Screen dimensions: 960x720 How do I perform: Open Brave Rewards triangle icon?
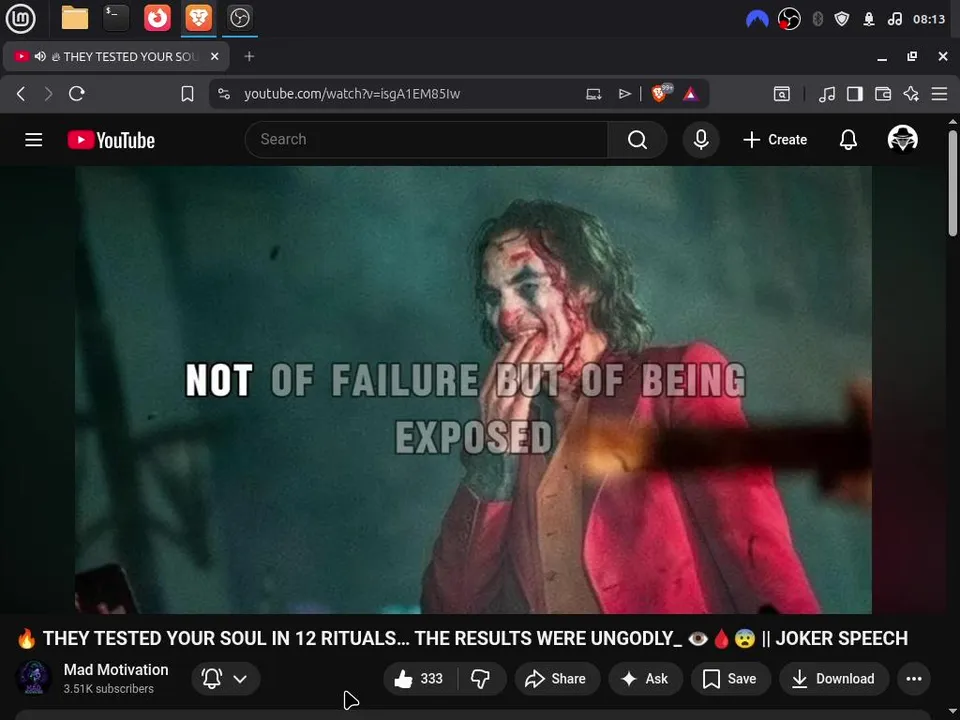tap(691, 94)
